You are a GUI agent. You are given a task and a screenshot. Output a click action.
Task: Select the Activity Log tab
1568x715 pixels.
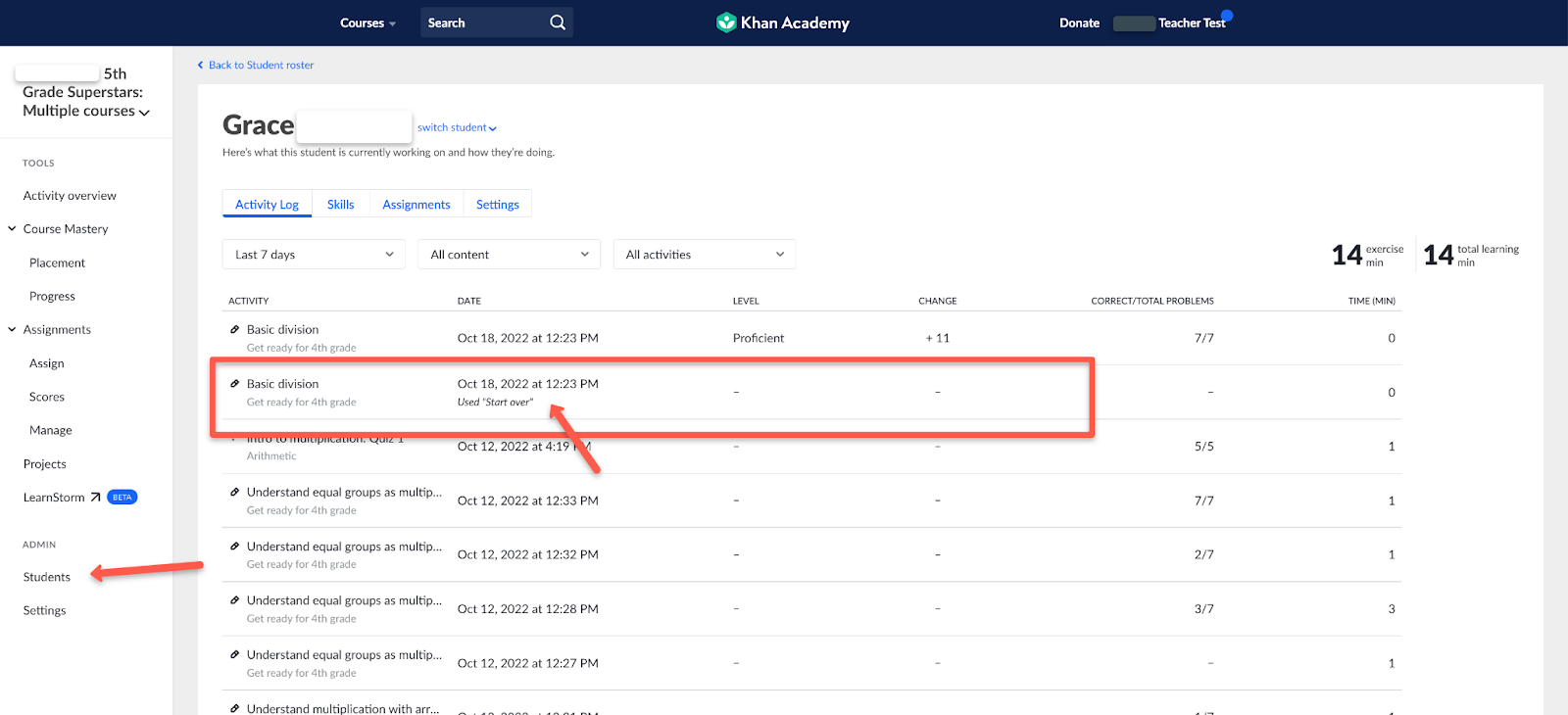point(267,204)
